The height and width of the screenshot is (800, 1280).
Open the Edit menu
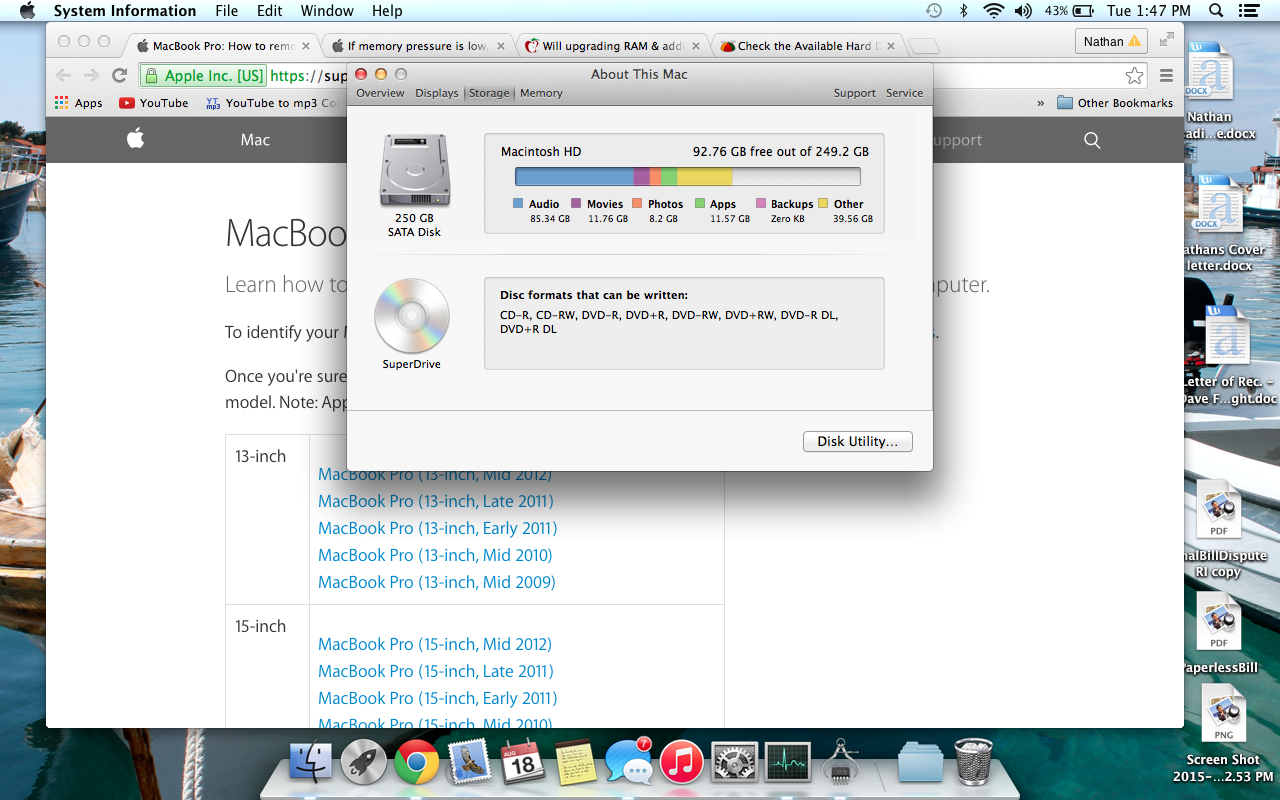pos(269,11)
